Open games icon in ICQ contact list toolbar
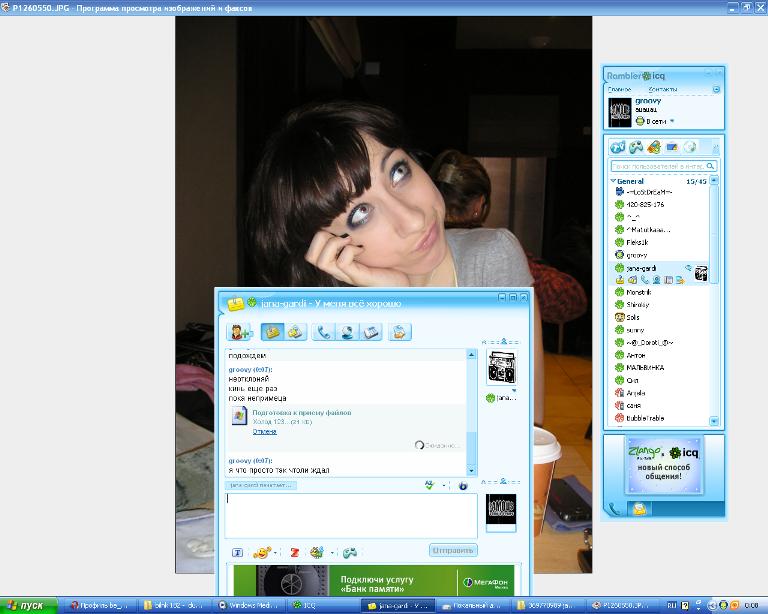 click(x=636, y=146)
